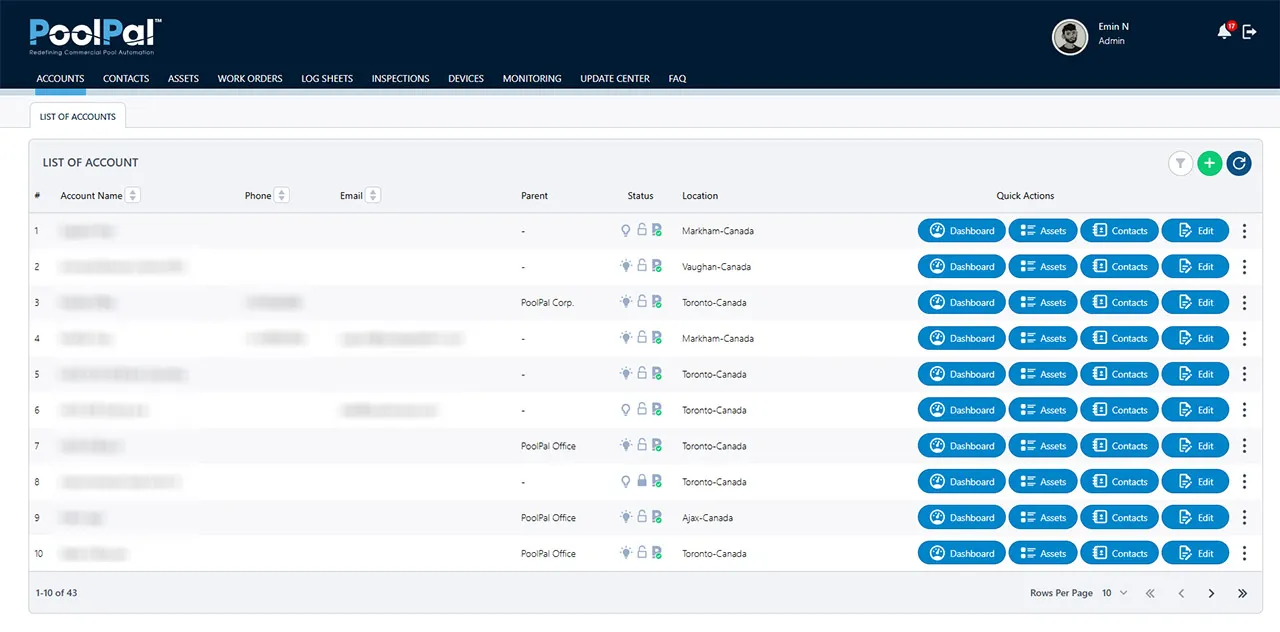The width and height of the screenshot is (1280, 632).
Task: Refresh the account list
Action: tap(1239, 163)
